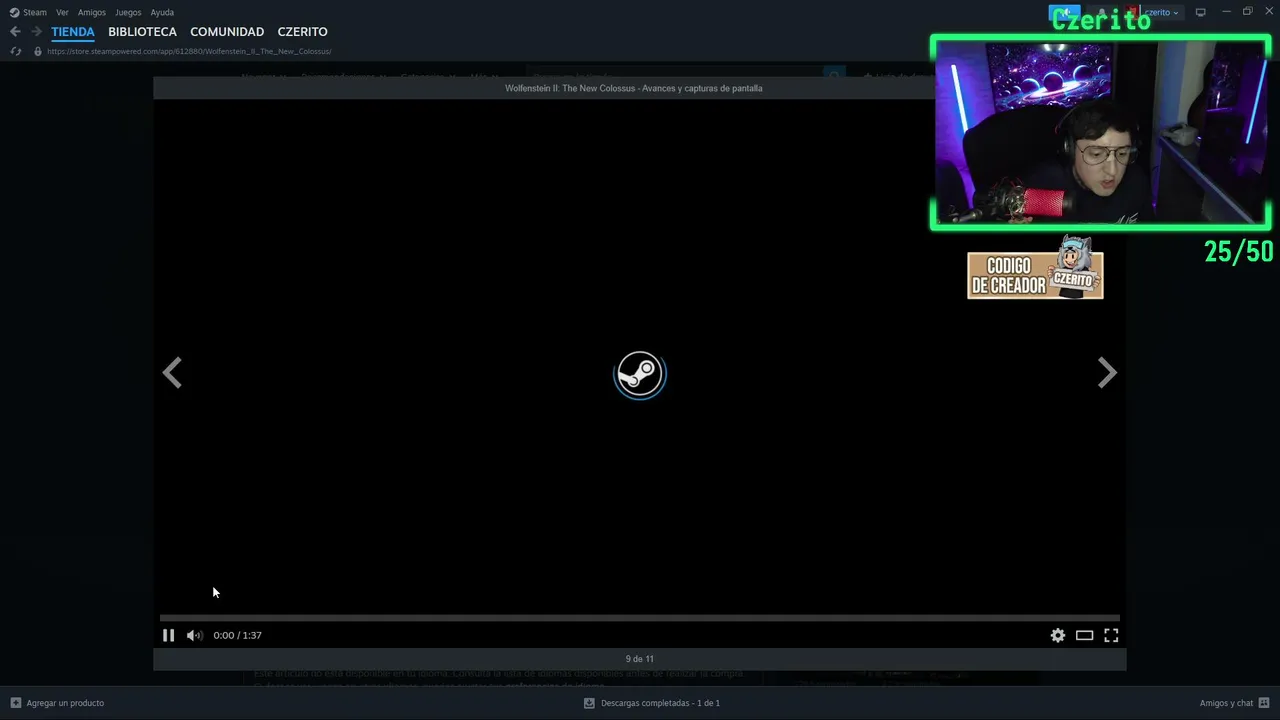This screenshot has width=1280, height=720.
Task: Restore down the Steam window
Action: (x=1247, y=12)
